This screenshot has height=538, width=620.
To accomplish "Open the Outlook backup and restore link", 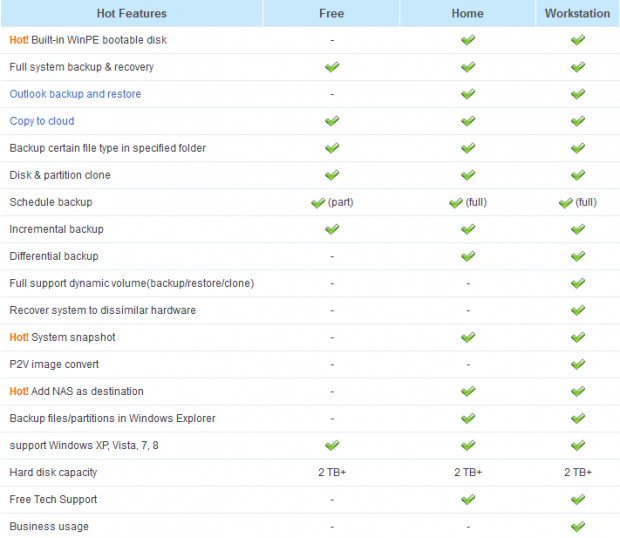I will pos(75,94).
